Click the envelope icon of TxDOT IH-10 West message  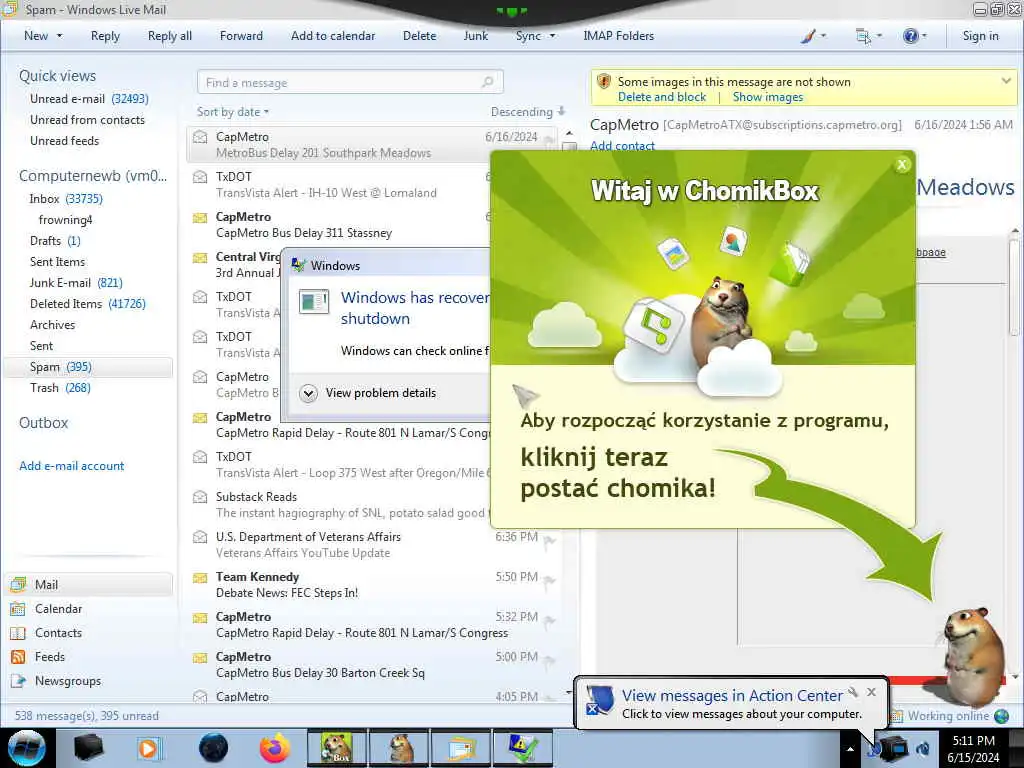click(x=200, y=176)
